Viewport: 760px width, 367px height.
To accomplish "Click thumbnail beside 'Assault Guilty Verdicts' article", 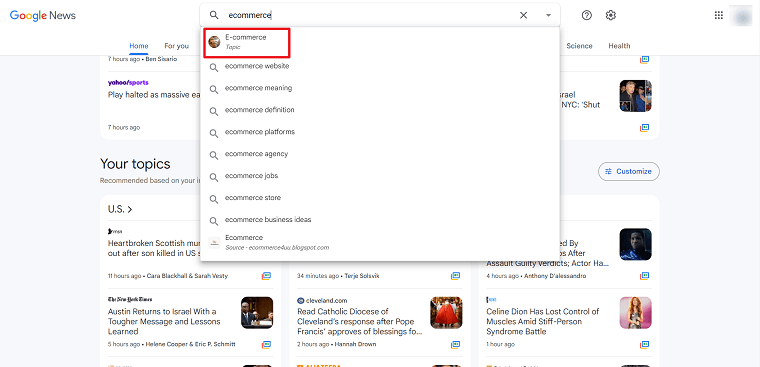I will click(635, 244).
